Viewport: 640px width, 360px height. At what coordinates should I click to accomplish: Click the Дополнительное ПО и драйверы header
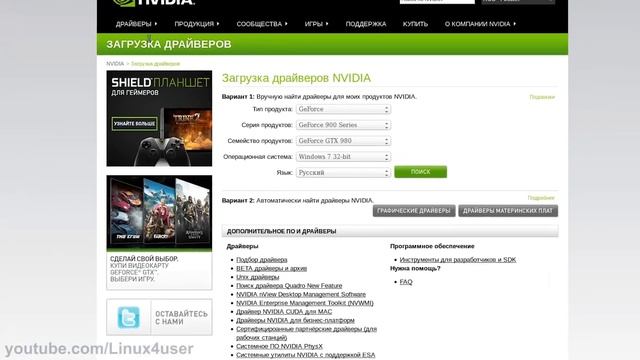(x=281, y=231)
